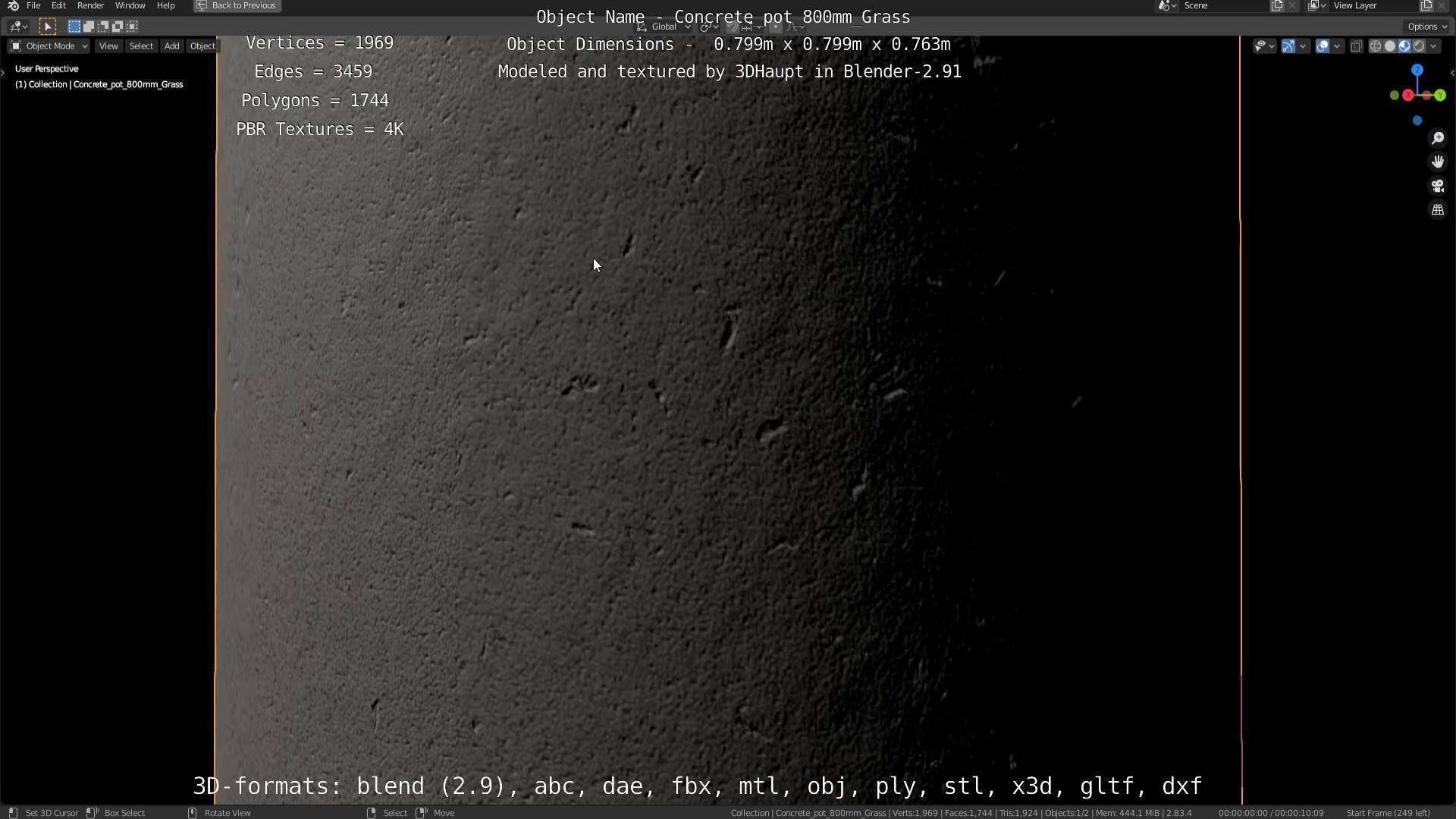Screen dimensions: 1456x819
Task: Click the hand pan view icon
Action: click(1437, 162)
